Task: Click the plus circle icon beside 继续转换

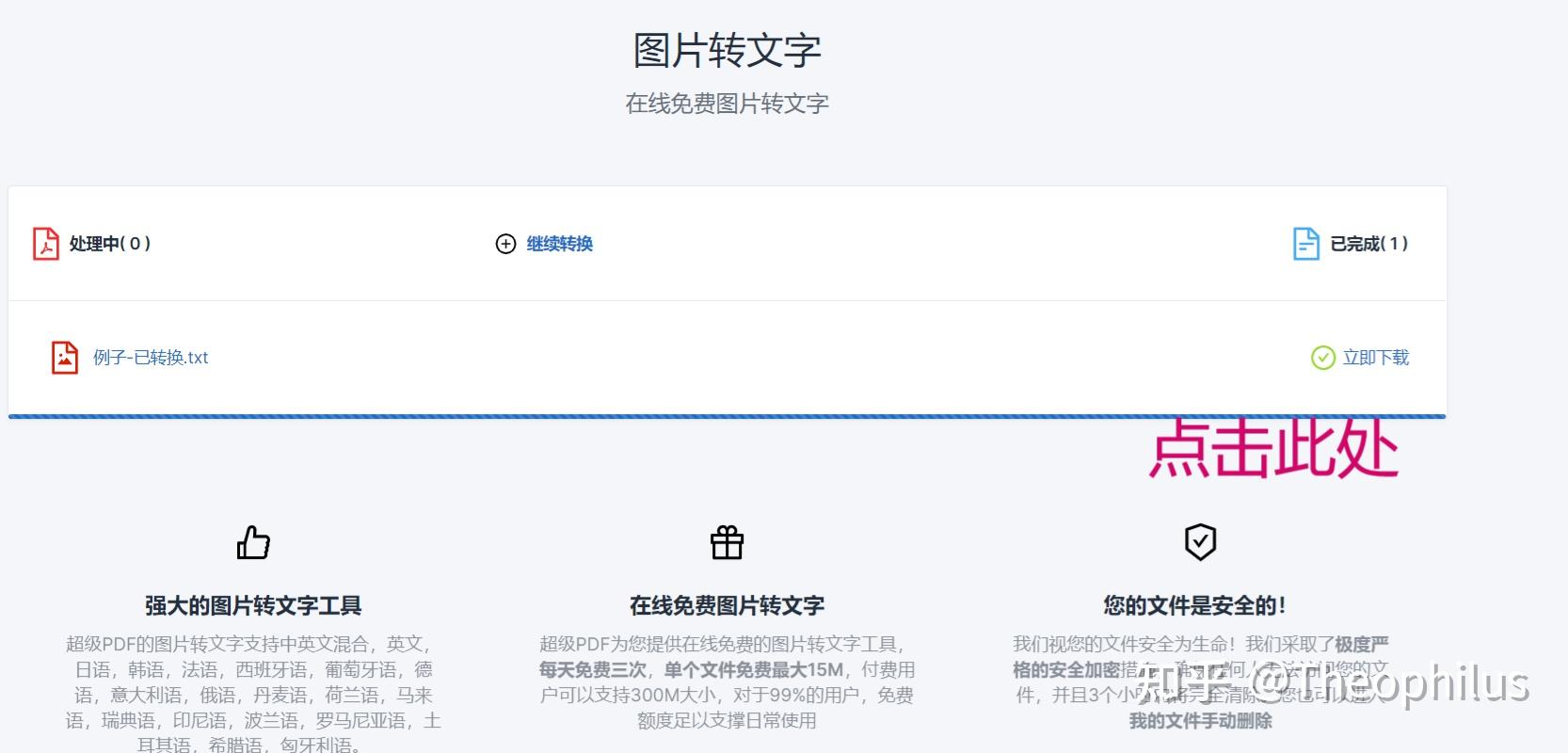Action: coord(505,244)
